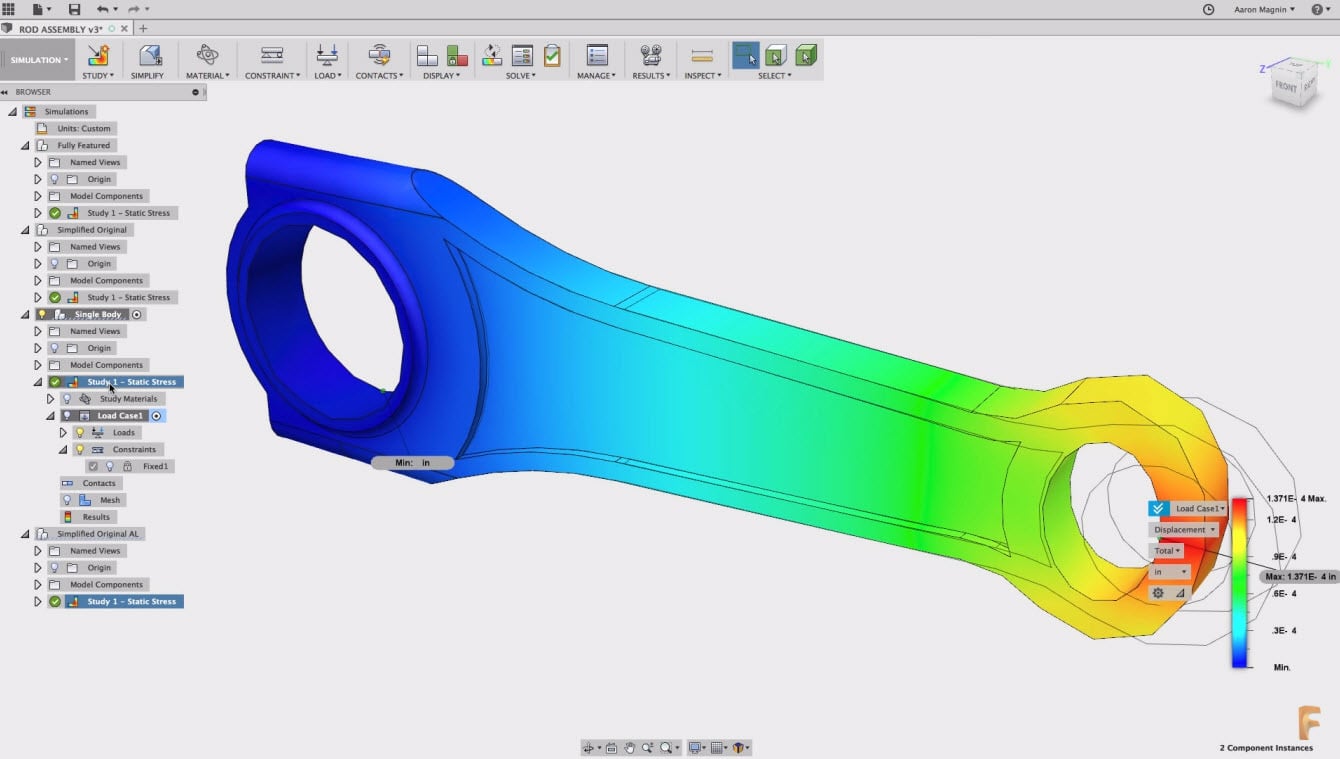Viewport: 1340px width, 759px height.
Task: Open the Load Case1 legend dropdown
Action: [x=1199, y=509]
